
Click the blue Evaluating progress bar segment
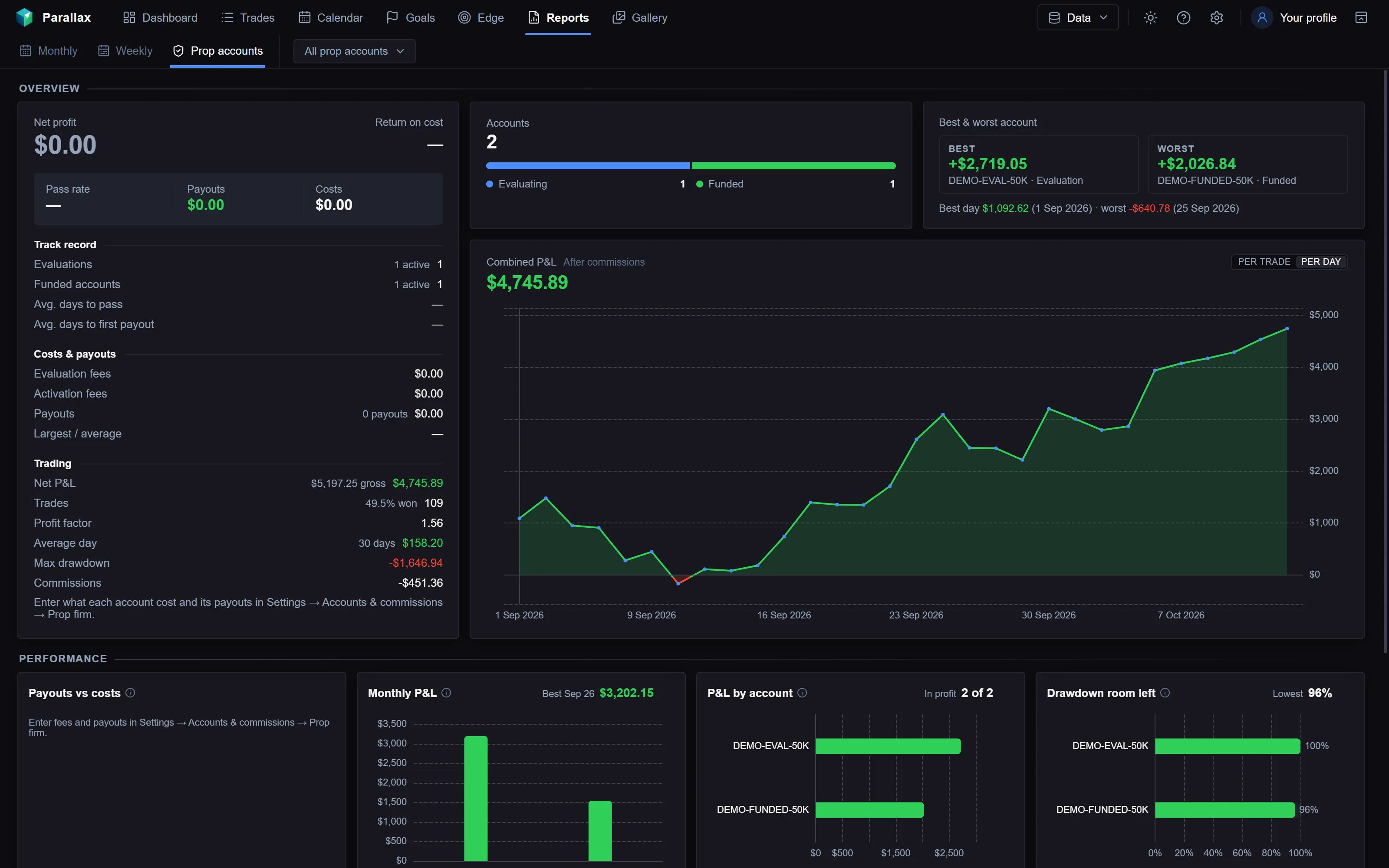[x=588, y=166]
